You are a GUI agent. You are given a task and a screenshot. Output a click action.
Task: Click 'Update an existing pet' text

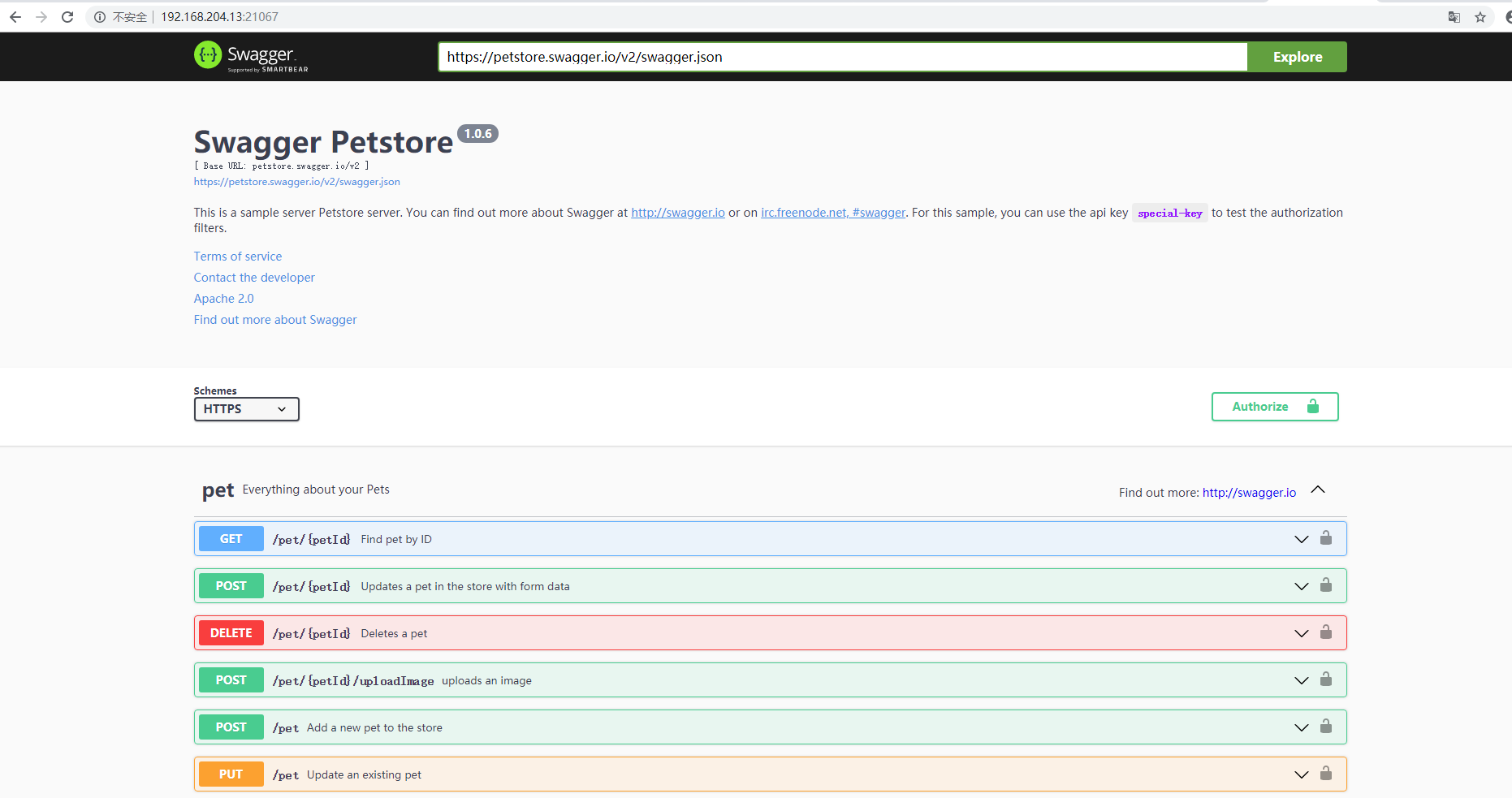pos(364,774)
